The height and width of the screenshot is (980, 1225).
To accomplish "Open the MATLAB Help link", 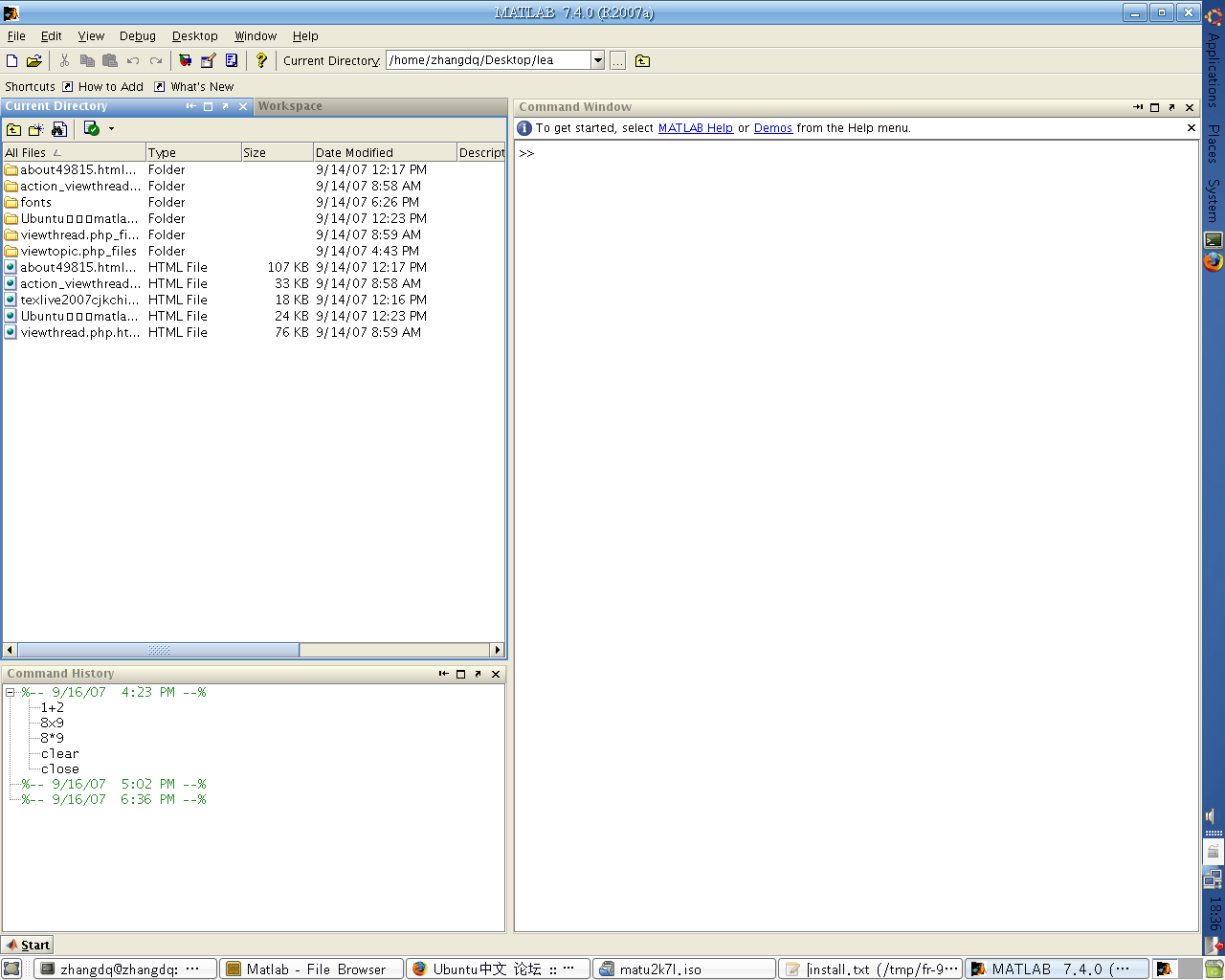I will coord(696,128).
